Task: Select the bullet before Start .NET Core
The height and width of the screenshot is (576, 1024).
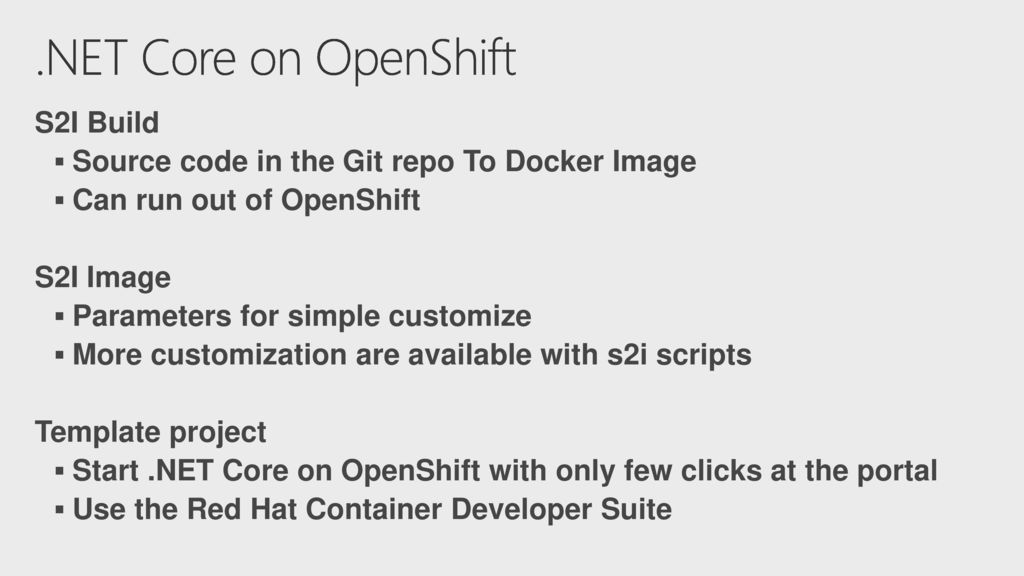Action: coord(59,471)
